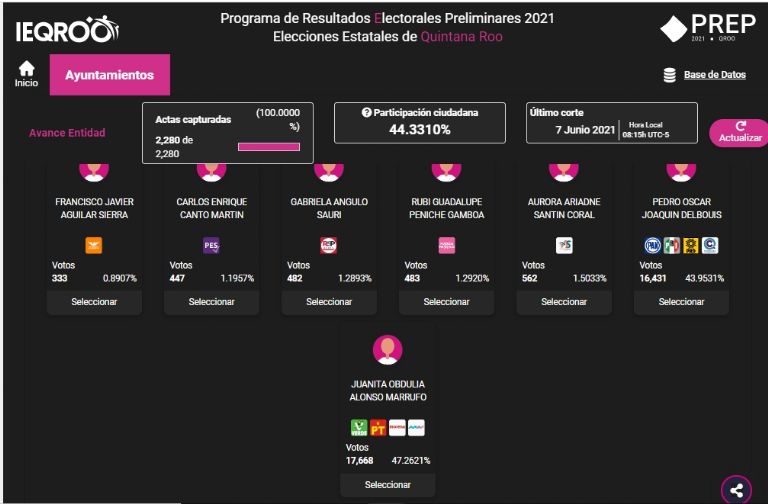
Task: Click Hora Local 08:15h UTC-5 text
Action: (x=646, y=130)
